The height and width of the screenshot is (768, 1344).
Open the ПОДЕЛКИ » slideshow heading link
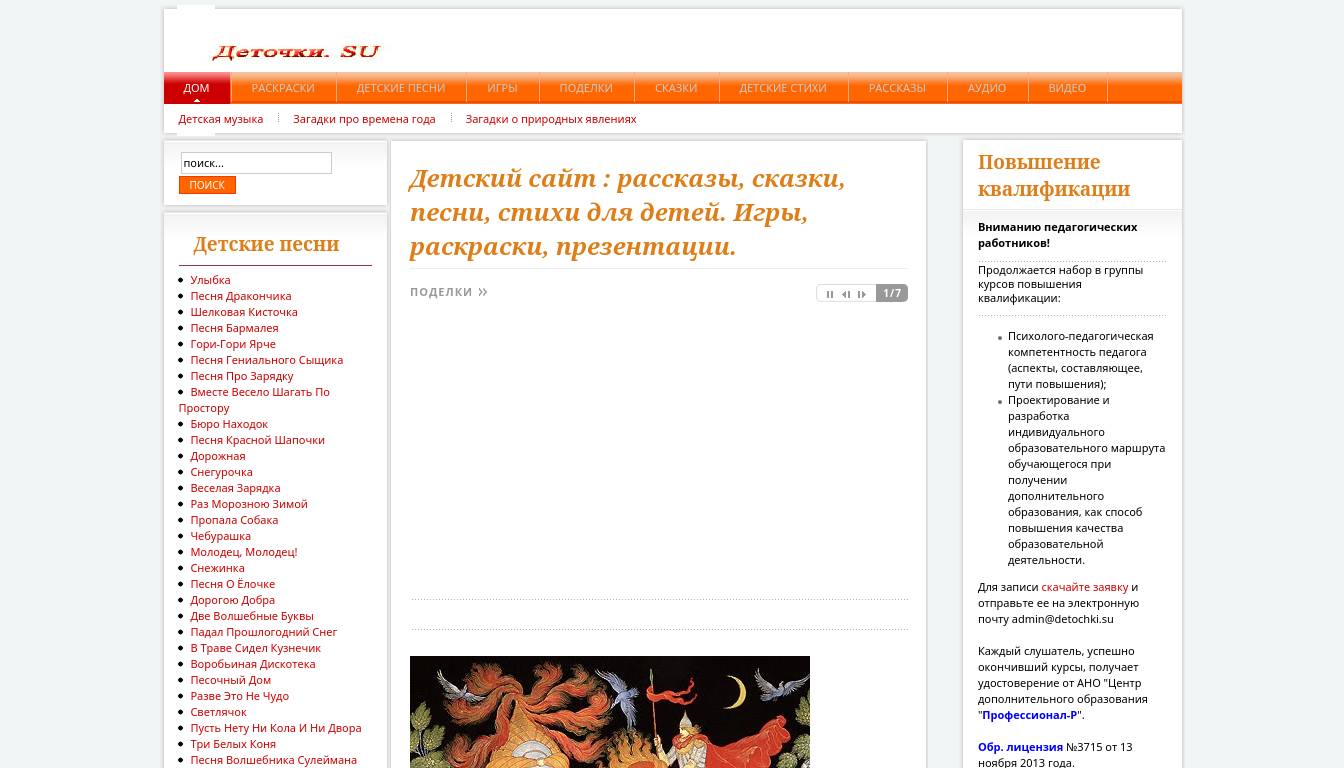449,292
